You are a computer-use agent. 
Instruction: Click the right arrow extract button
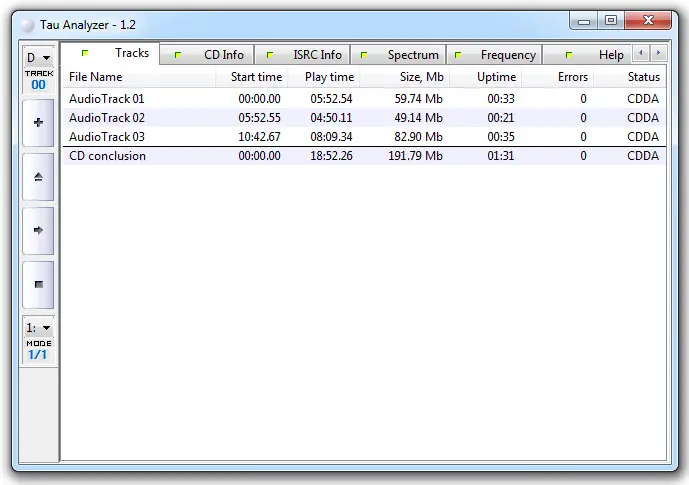(38, 230)
